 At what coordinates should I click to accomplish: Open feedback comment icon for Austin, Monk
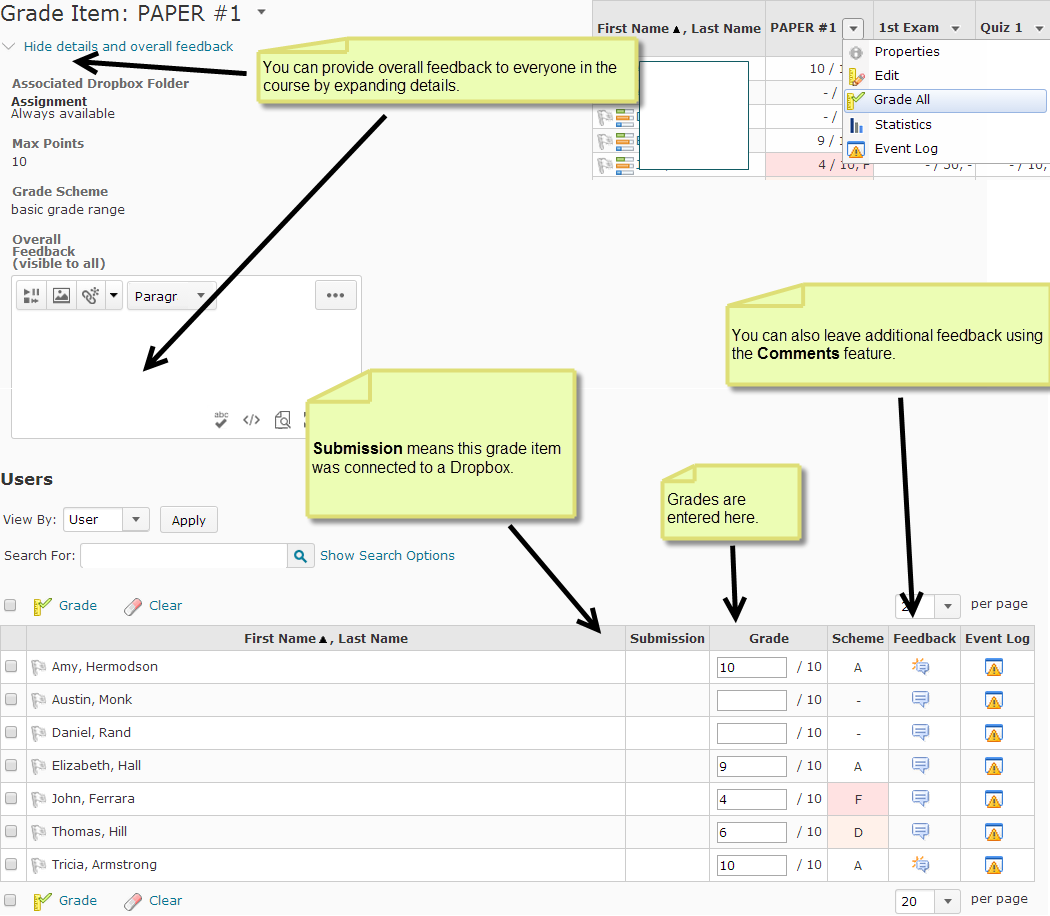click(920, 700)
